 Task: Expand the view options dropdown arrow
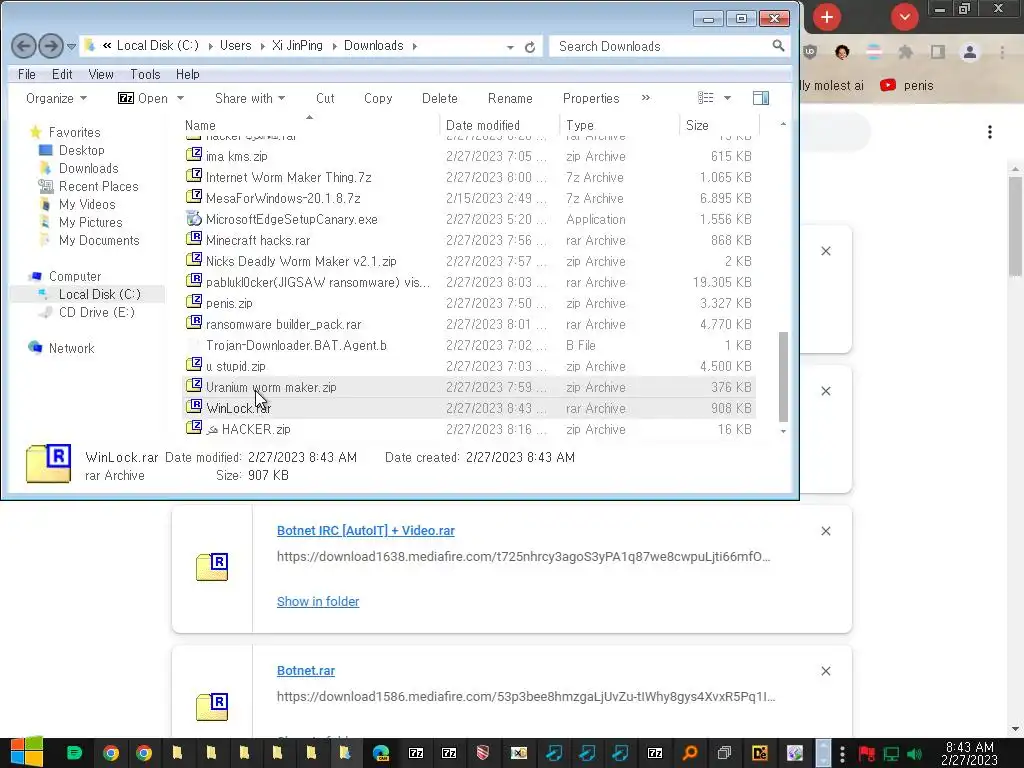coord(728,98)
